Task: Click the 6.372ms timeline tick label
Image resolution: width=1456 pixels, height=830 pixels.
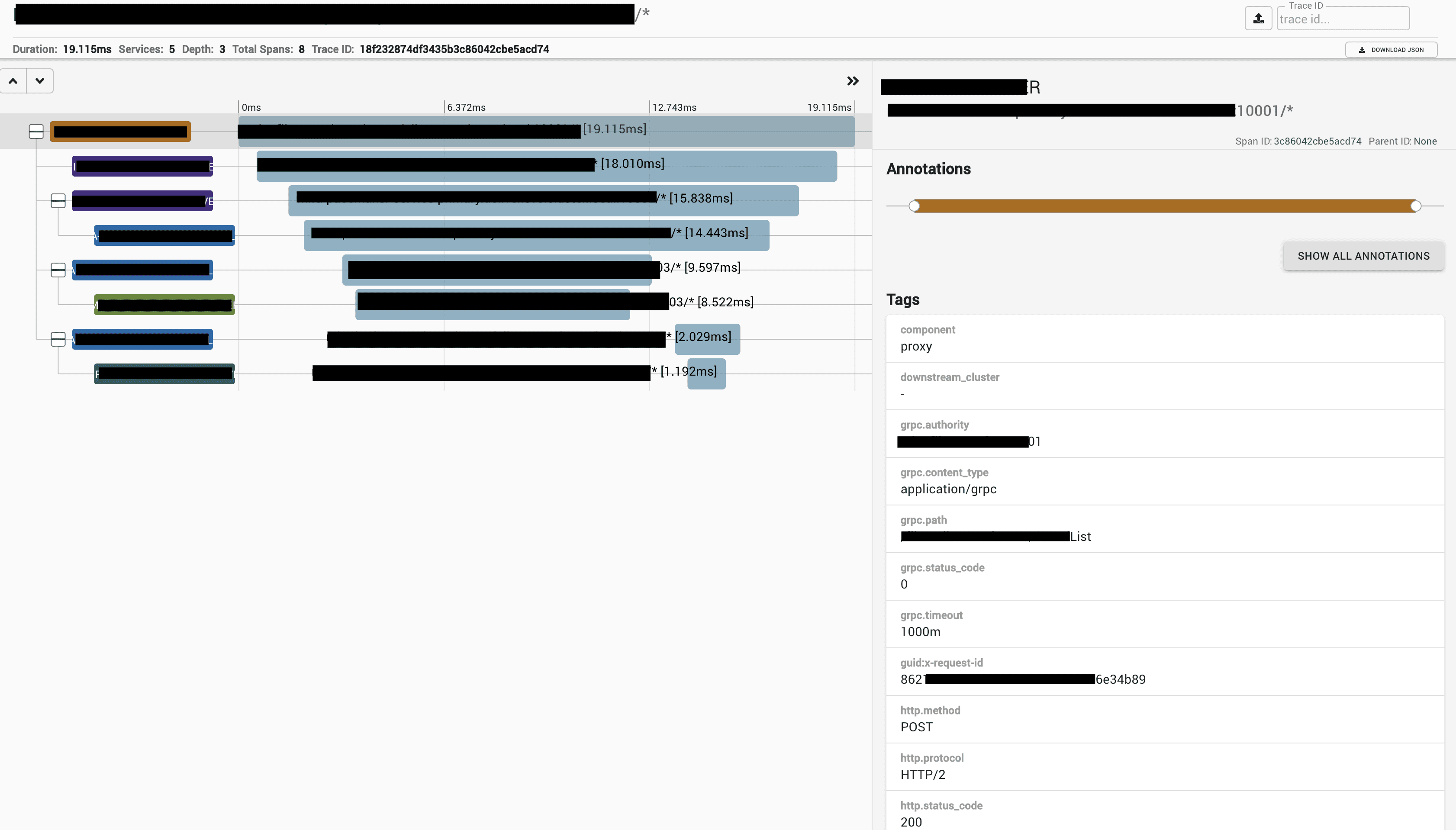Action: coord(466,107)
